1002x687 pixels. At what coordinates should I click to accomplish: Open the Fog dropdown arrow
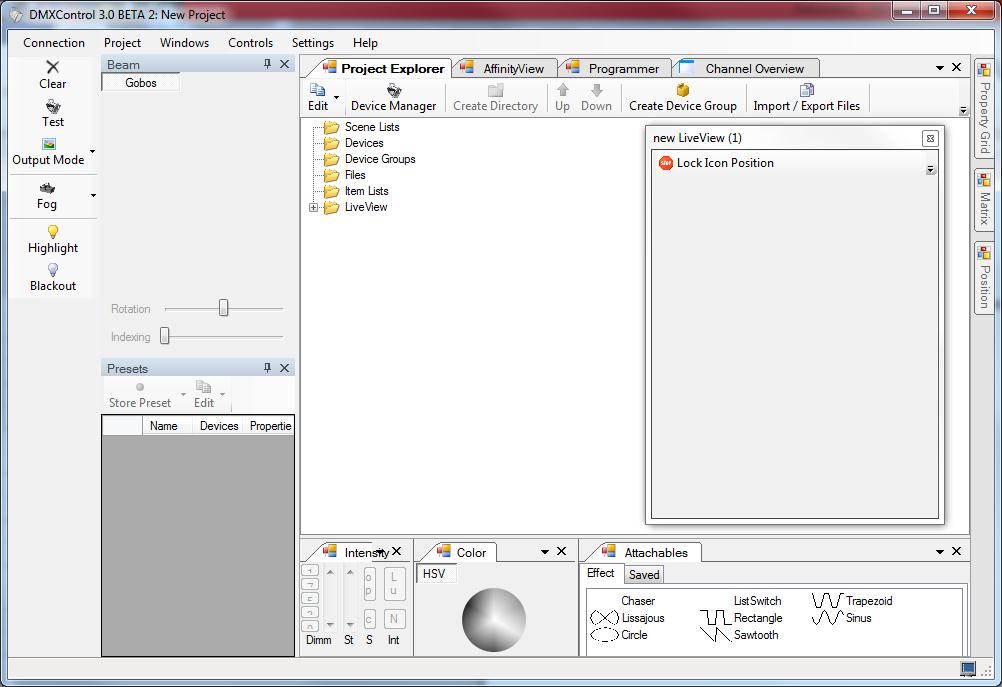pyautogui.click(x=92, y=195)
